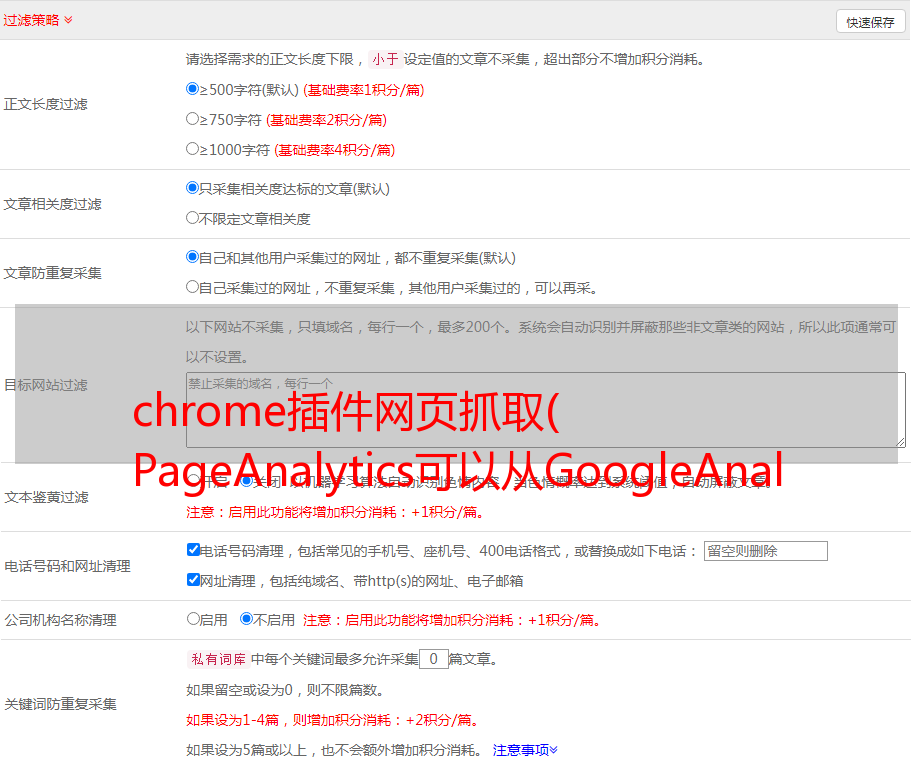The width and height of the screenshot is (912, 768).
Task: Collapse the 过滤策略 section header
Action: (38, 20)
